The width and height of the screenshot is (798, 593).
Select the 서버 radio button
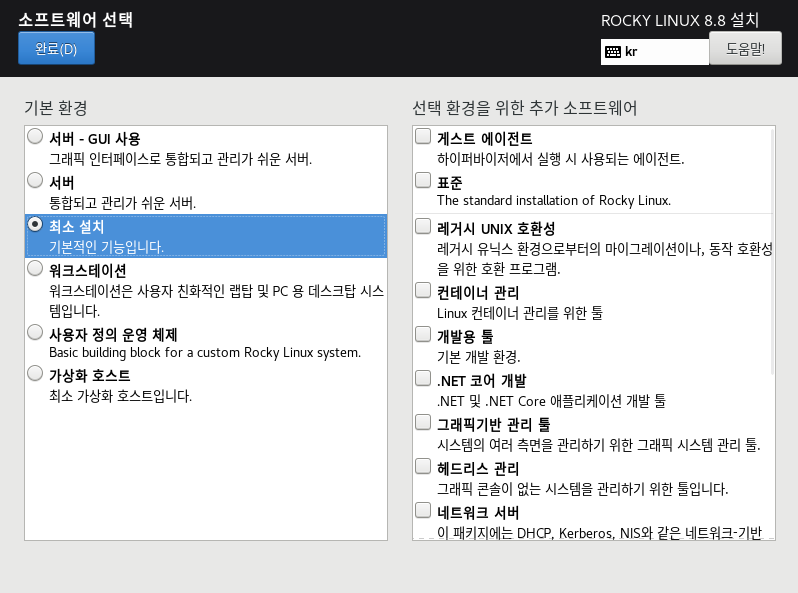[35, 180]
